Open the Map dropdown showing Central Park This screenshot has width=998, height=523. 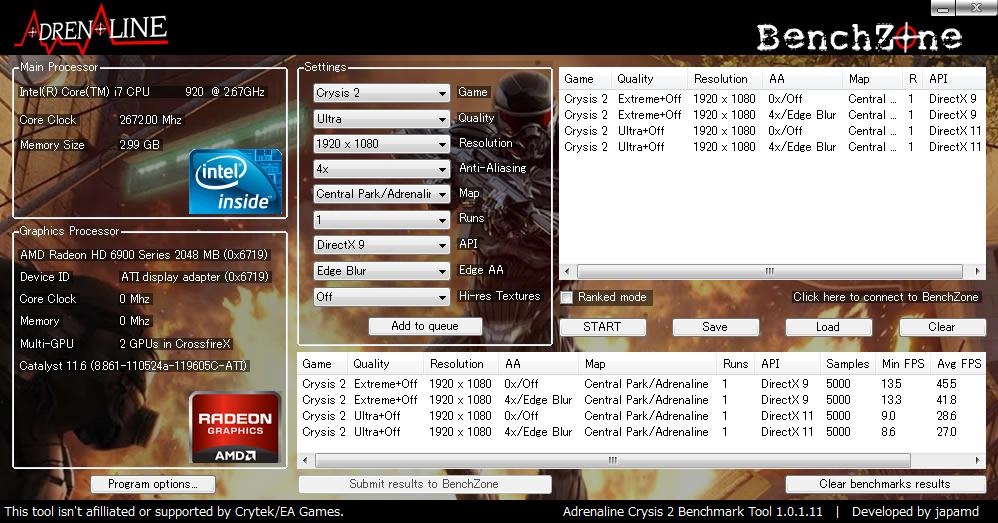coord(381,194)
